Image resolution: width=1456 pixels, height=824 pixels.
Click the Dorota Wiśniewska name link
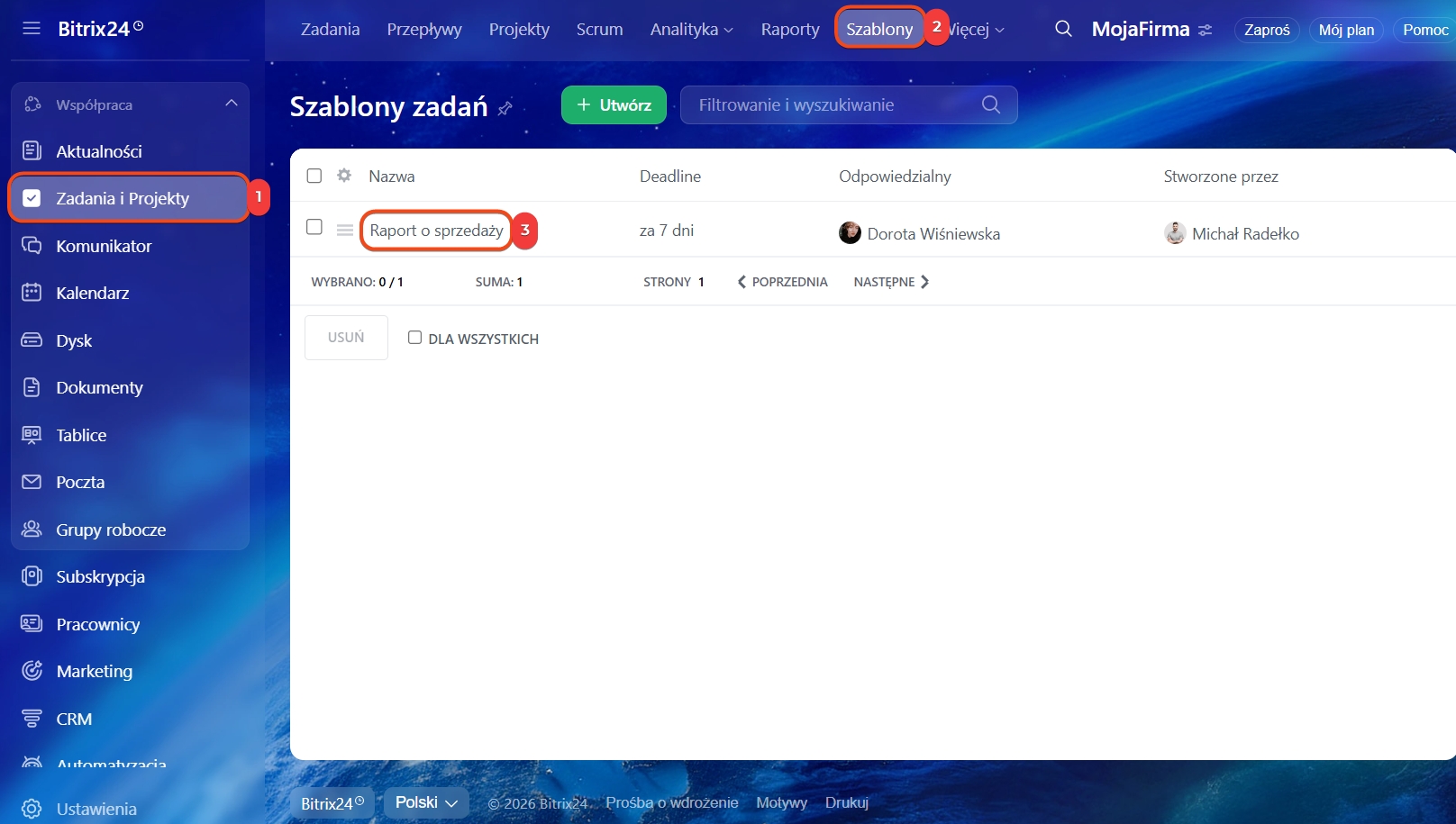(x=933, y=234)
